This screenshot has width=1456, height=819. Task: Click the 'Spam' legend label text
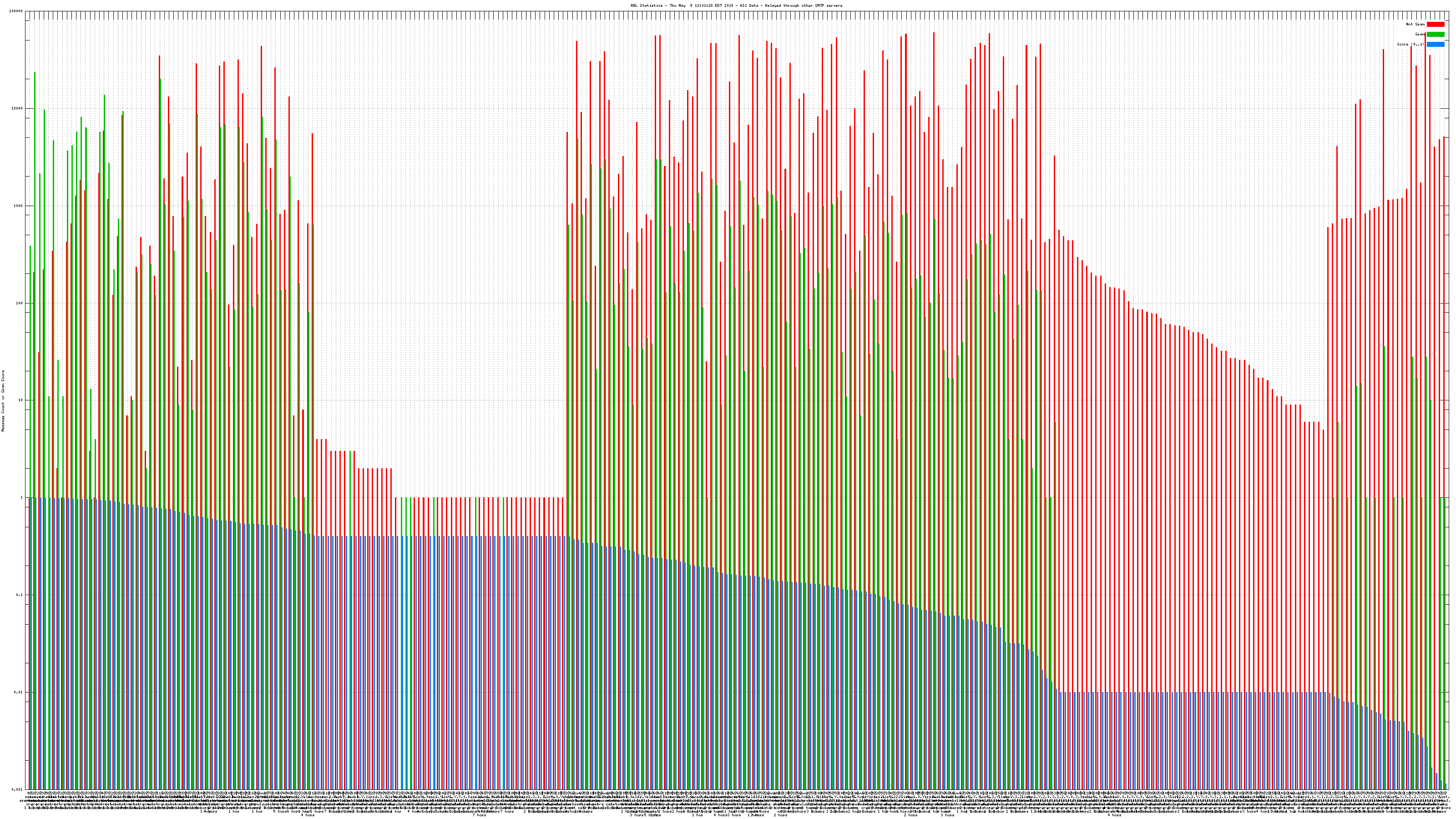click(x=1419, y=35)
